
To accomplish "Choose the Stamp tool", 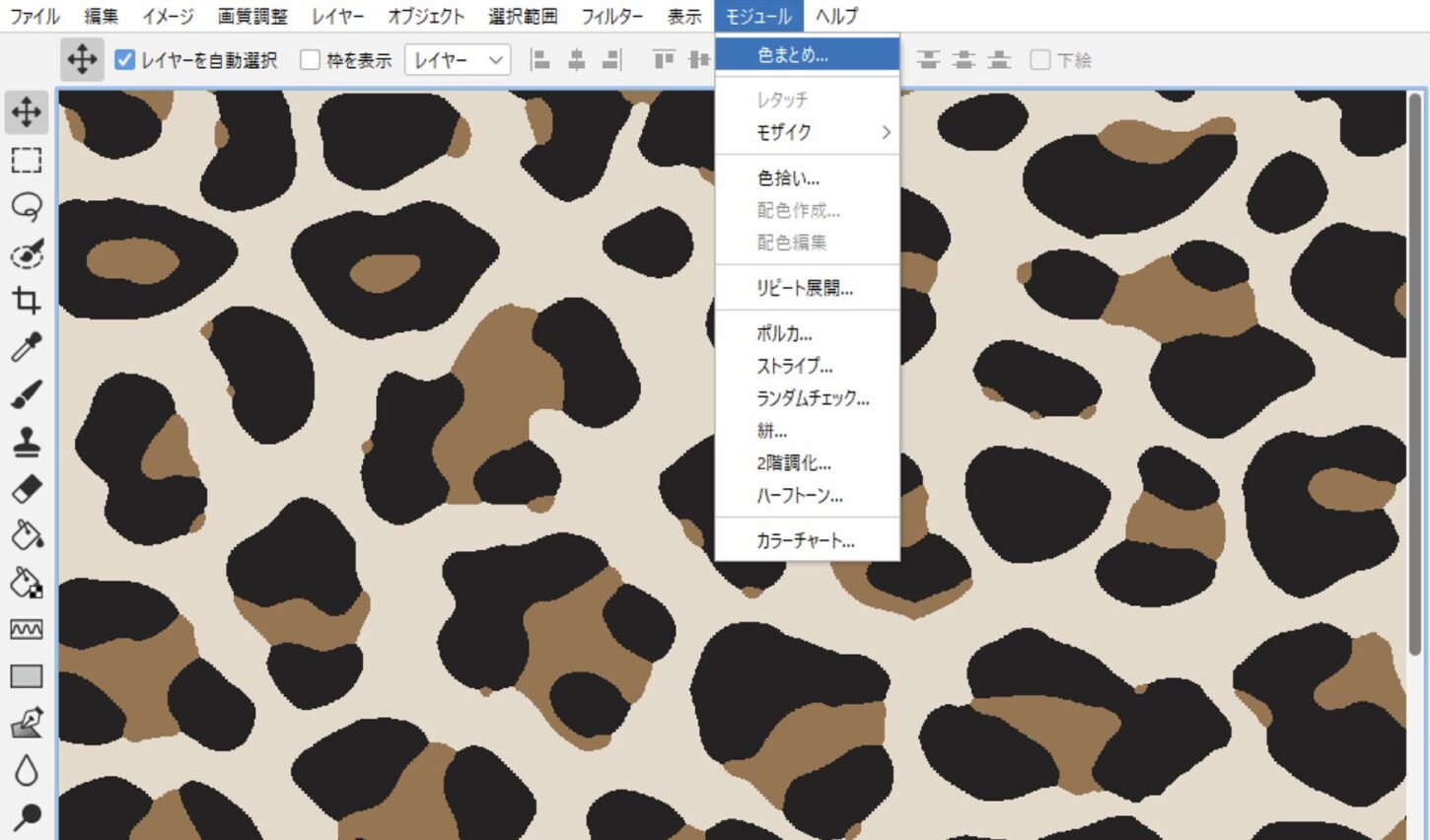I will tap(27, 442).
